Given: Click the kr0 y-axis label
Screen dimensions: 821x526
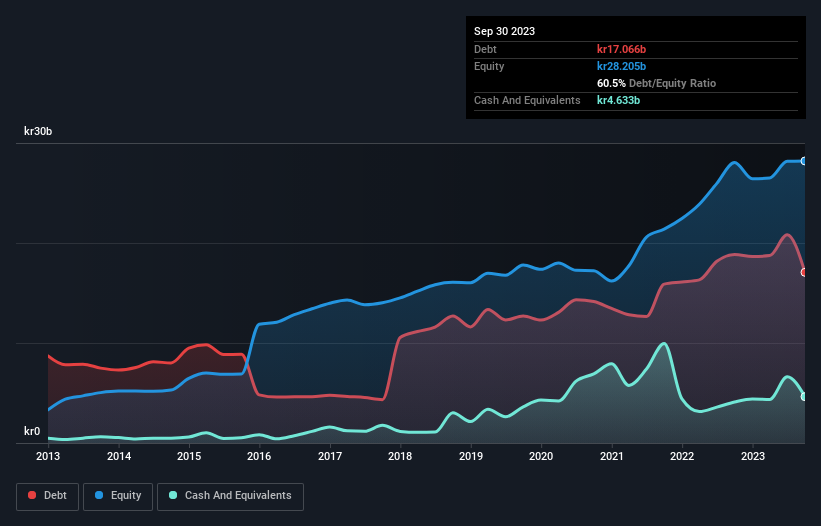Looking at the screenshot, I should pos(32,431).
